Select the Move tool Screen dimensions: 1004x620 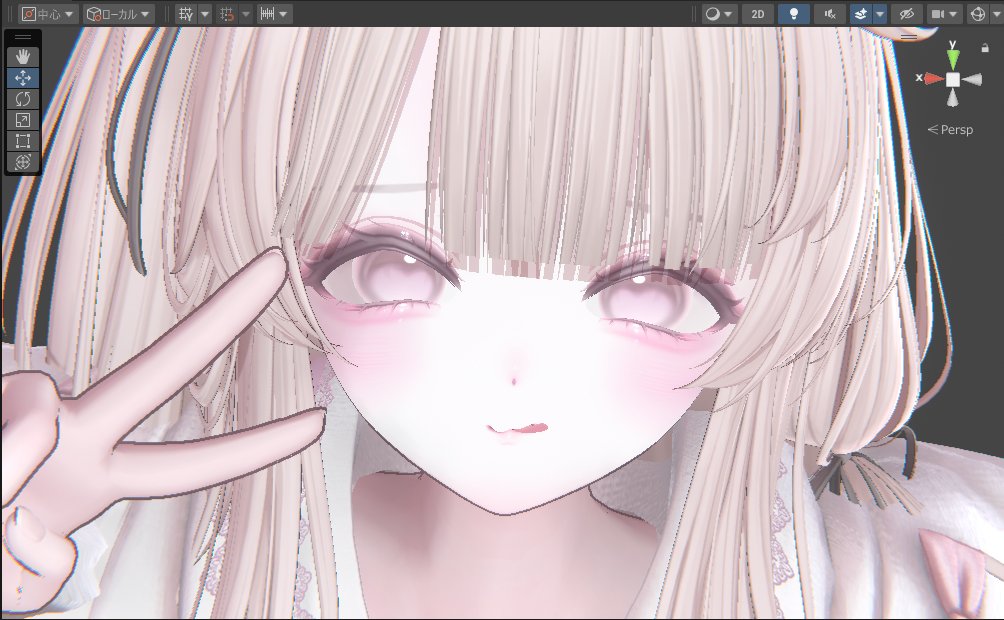22,78
